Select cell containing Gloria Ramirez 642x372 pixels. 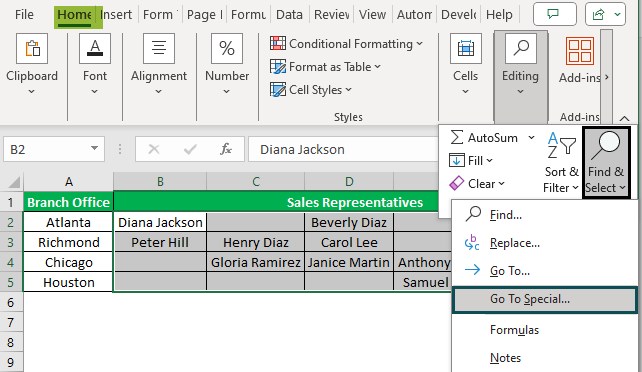click(255, 262)
